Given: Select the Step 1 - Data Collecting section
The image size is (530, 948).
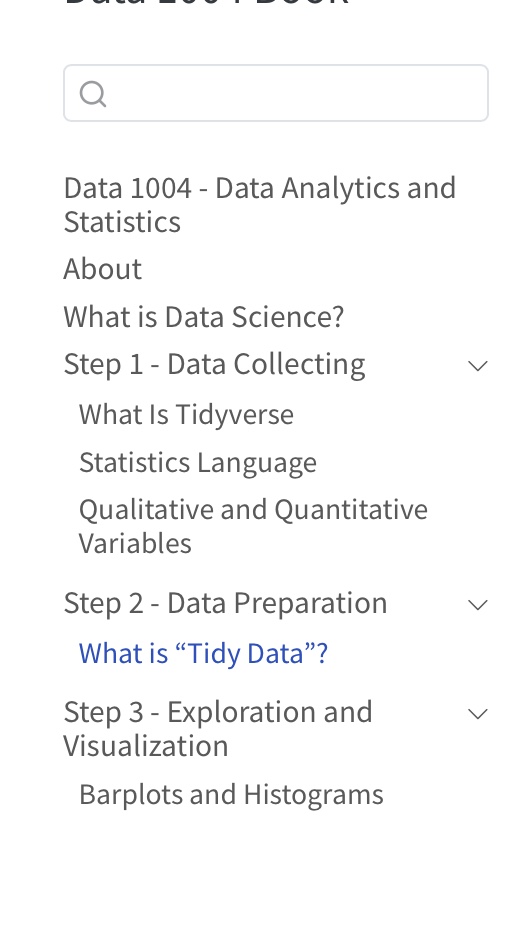Looking at the screenshot, I should (214, 364).
